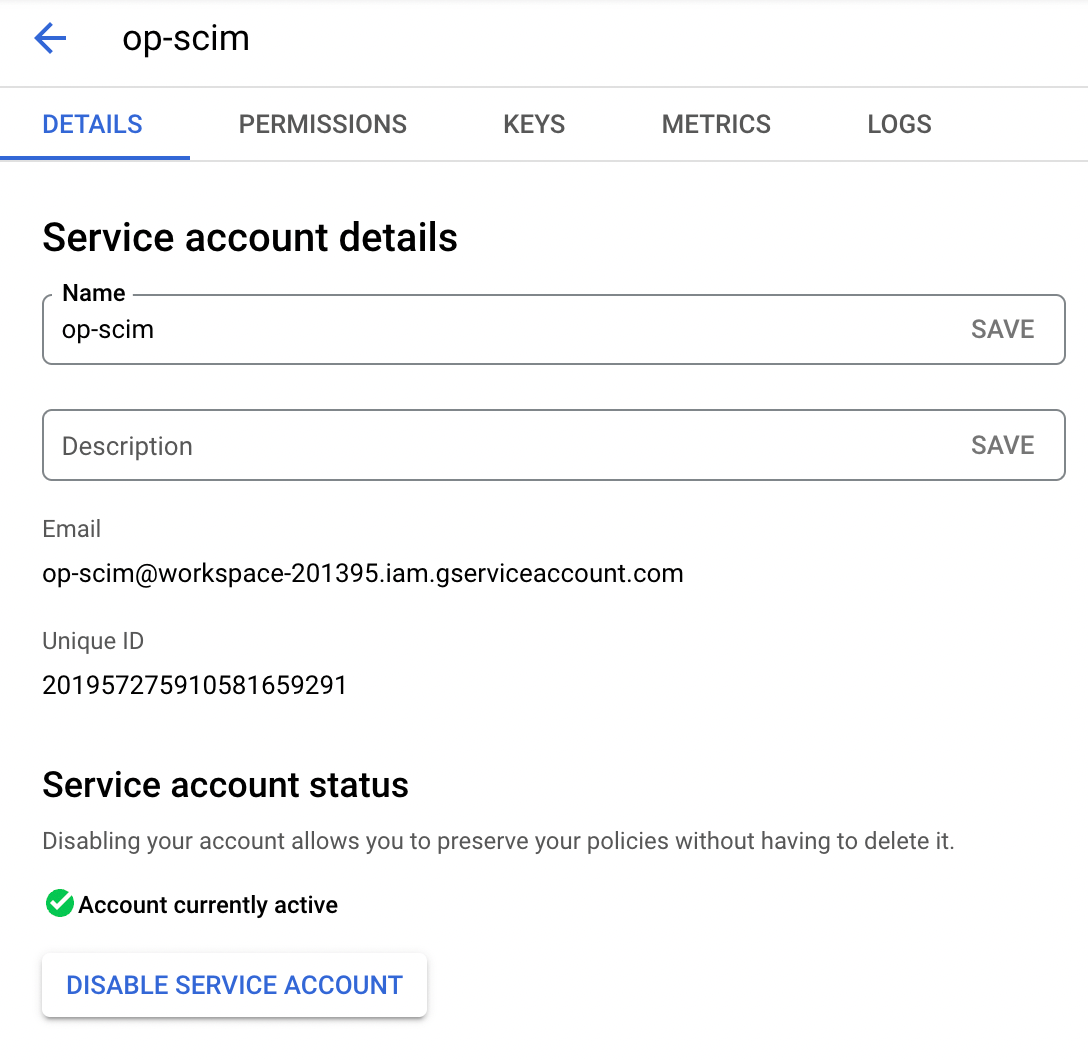The width and height of the screenshot is (1088, 1060).
Task: Click SAVE next to the Description field
Action: (1002, 445)
